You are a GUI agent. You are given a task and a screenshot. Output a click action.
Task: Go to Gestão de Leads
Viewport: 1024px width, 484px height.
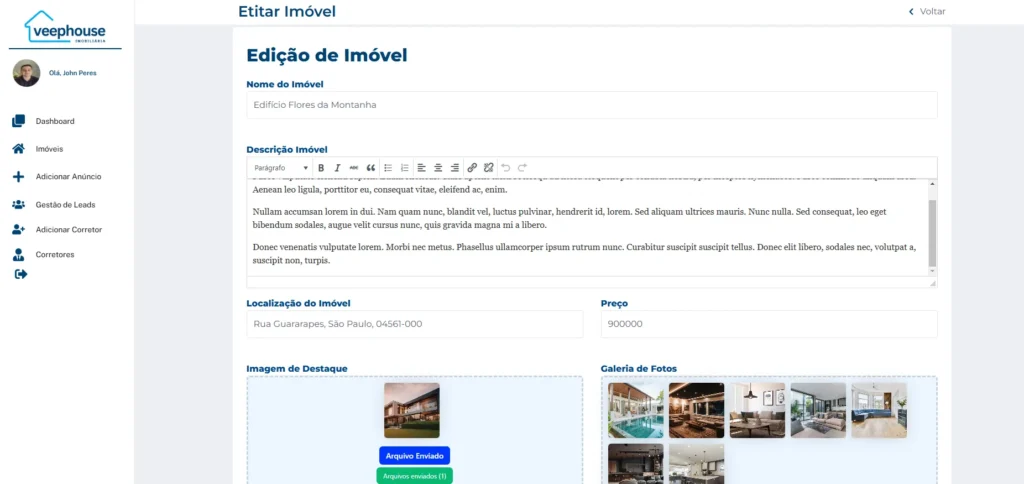point(64,204)
